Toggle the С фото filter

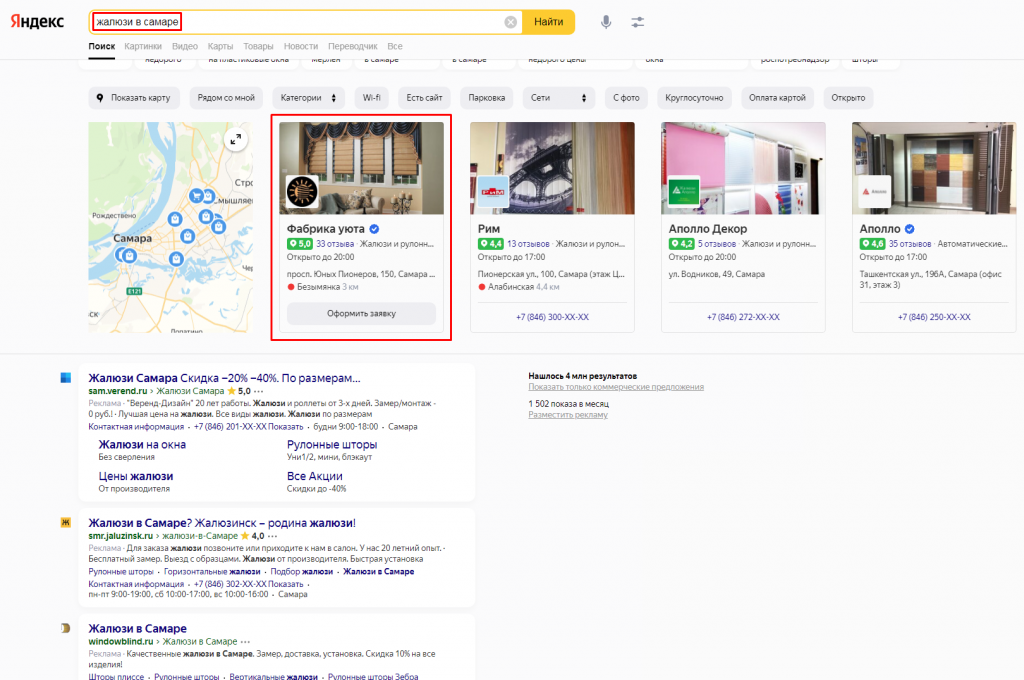point(626,98)
